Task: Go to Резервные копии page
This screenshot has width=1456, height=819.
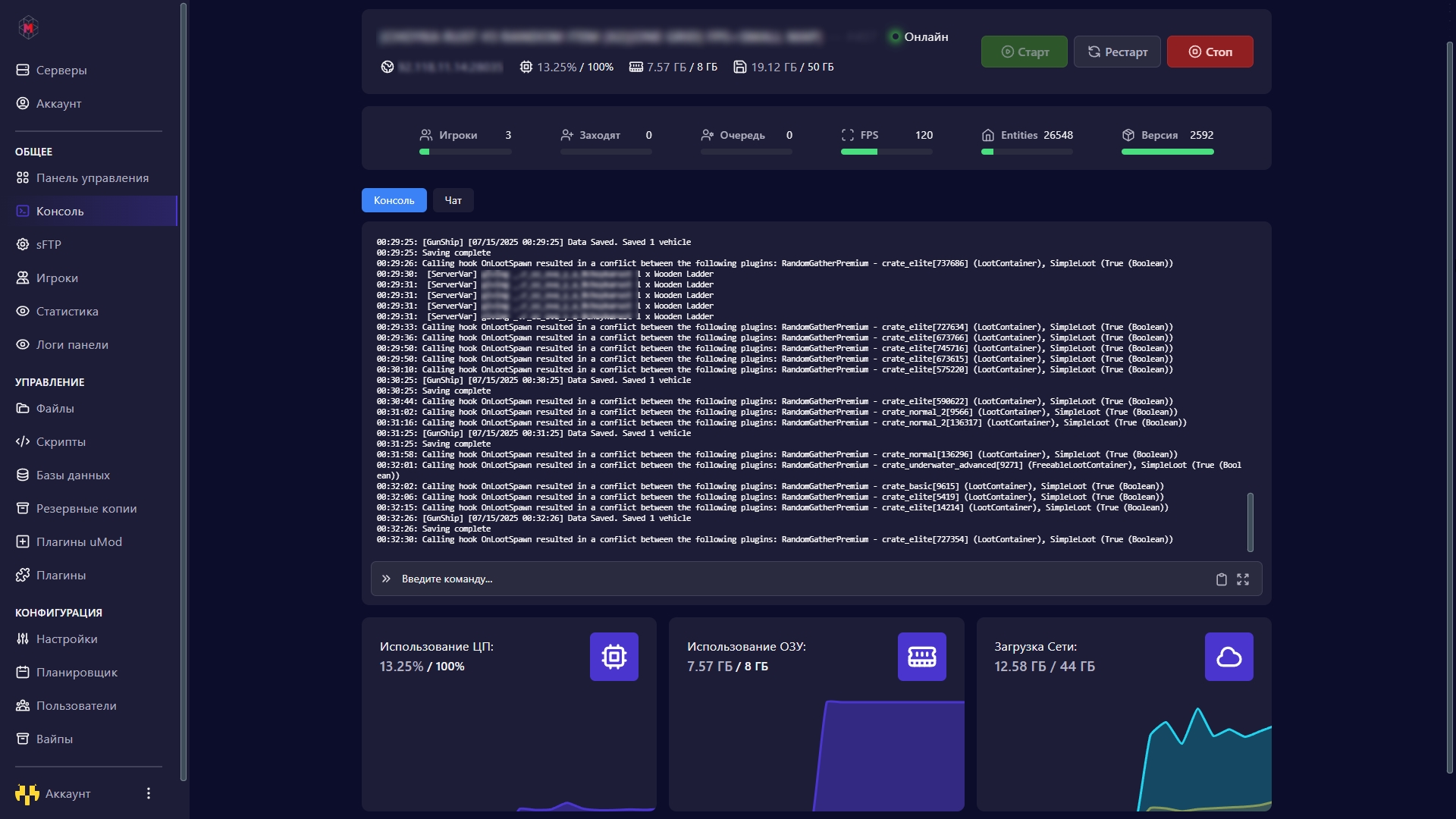Action: point(86,508)
